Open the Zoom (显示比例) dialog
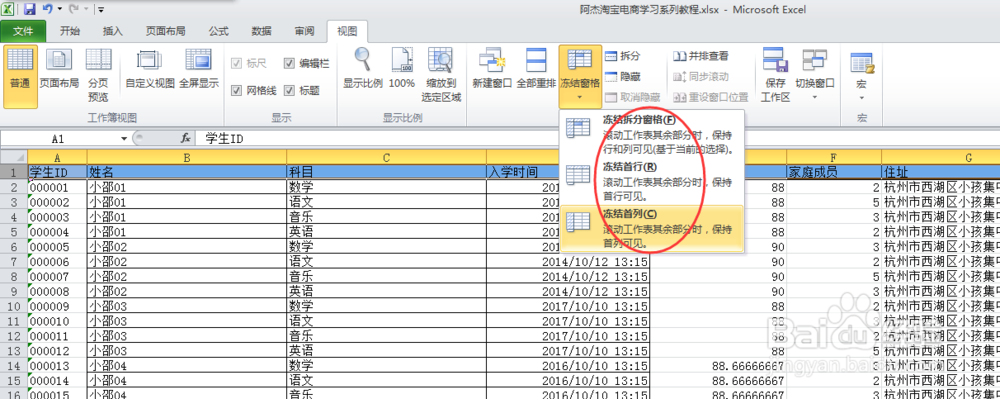1000x399 pixels. coord(362,69)
